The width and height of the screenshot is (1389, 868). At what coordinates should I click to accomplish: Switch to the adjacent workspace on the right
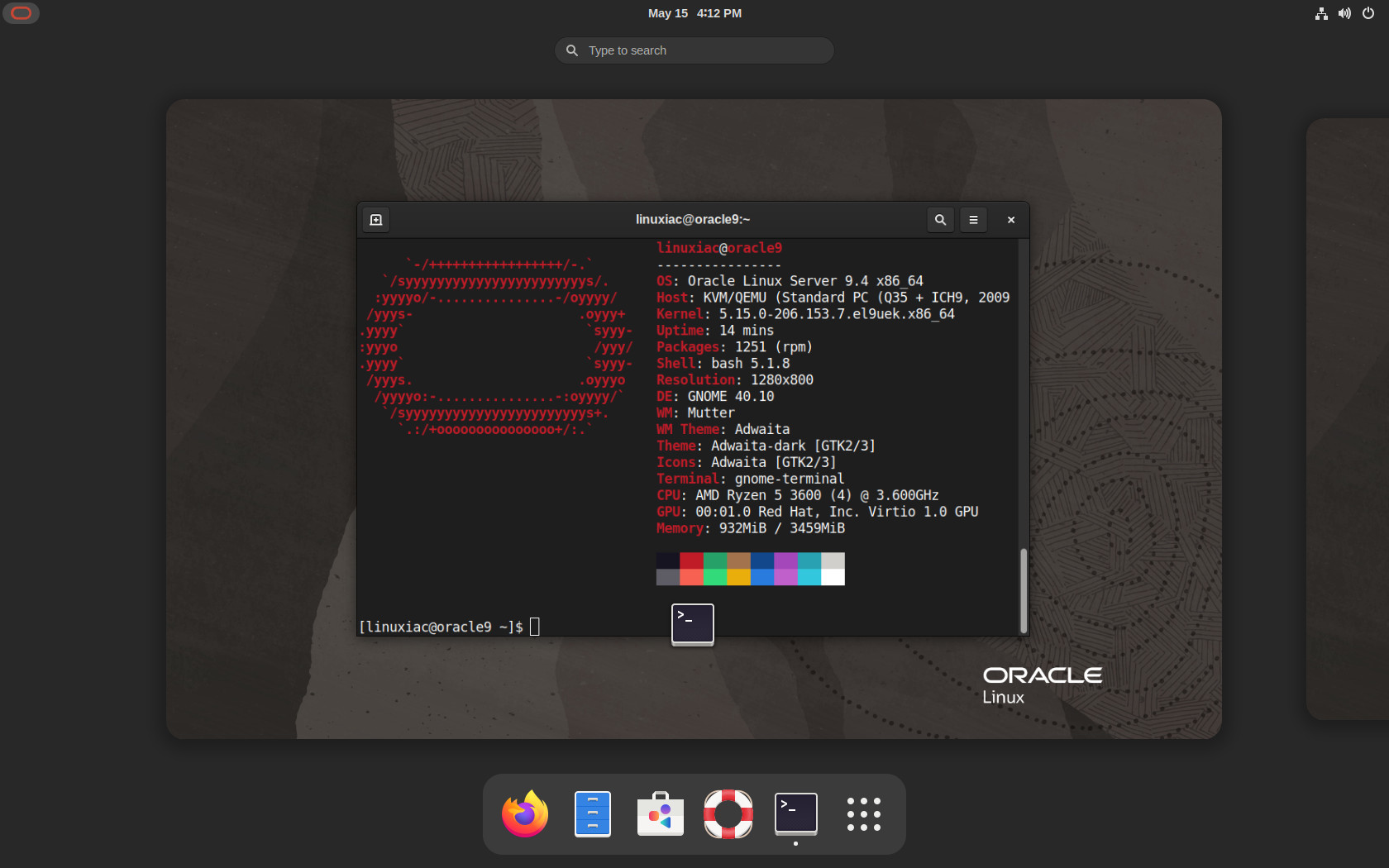1348,419
